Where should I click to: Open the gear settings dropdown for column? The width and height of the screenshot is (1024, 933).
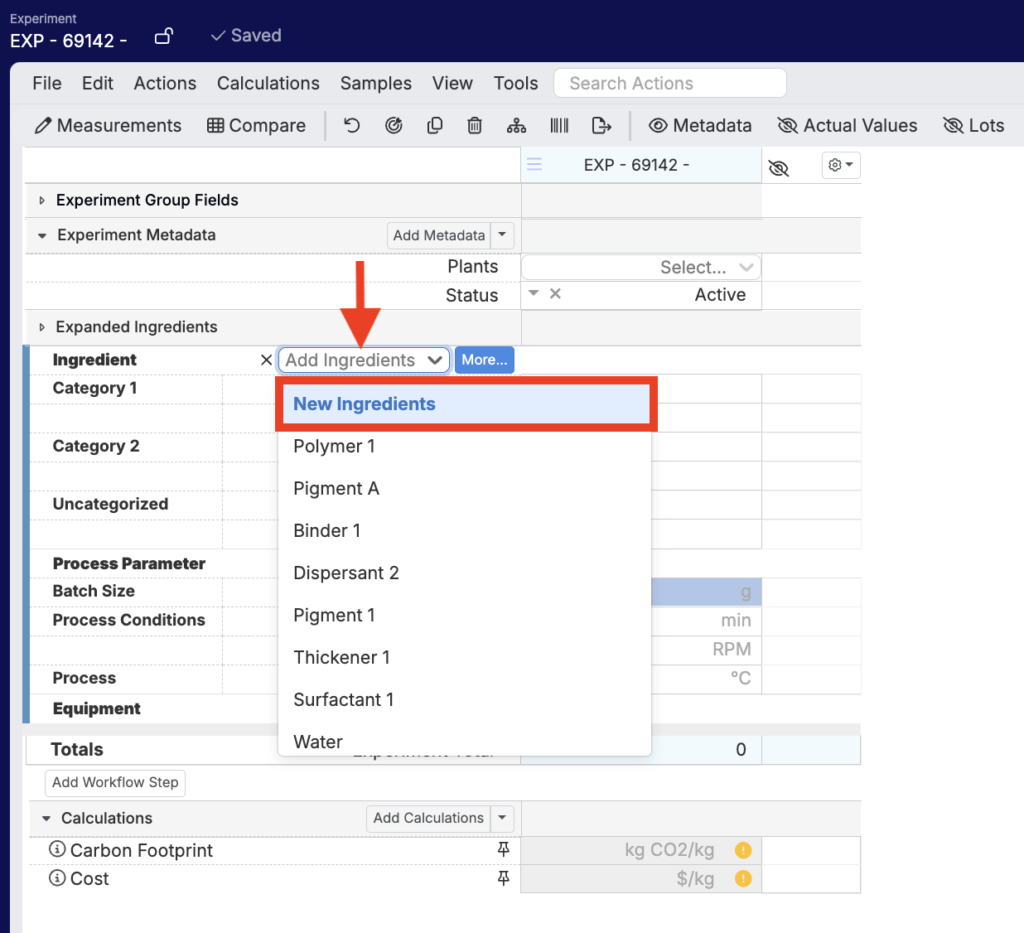(840, 165)
